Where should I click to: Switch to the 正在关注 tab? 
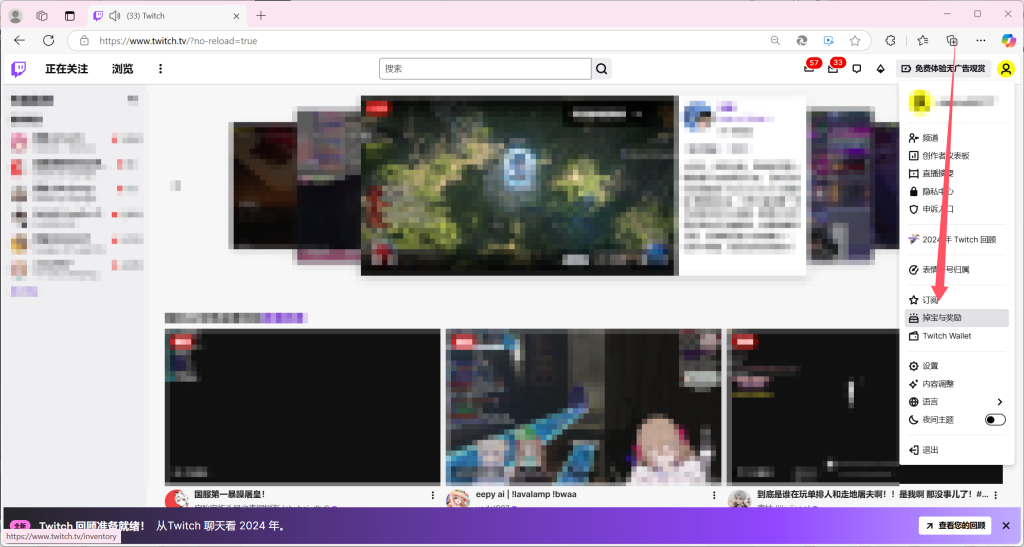pos(66,69)
